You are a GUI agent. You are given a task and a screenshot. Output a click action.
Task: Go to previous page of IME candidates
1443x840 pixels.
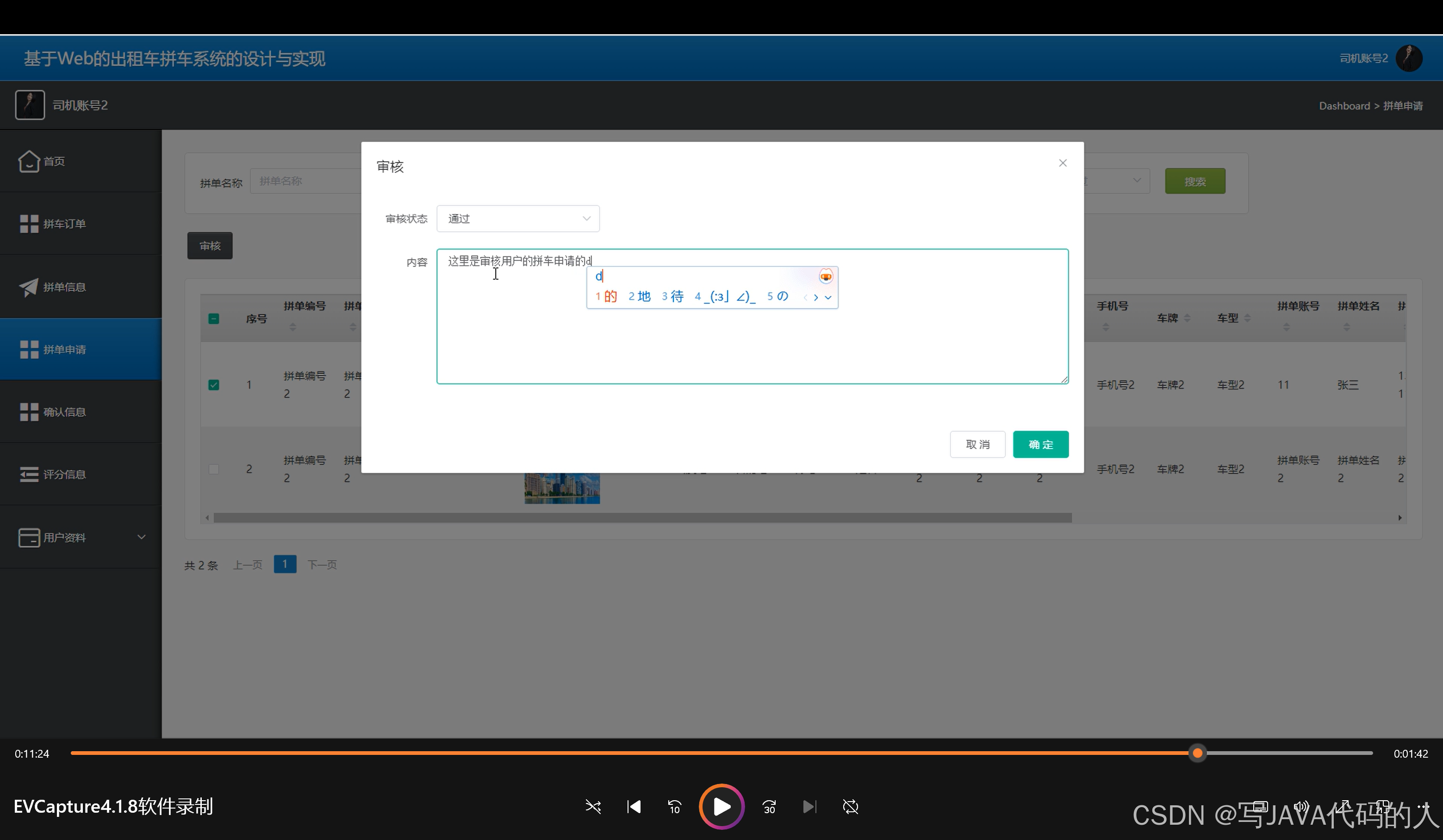coord(806,297)
